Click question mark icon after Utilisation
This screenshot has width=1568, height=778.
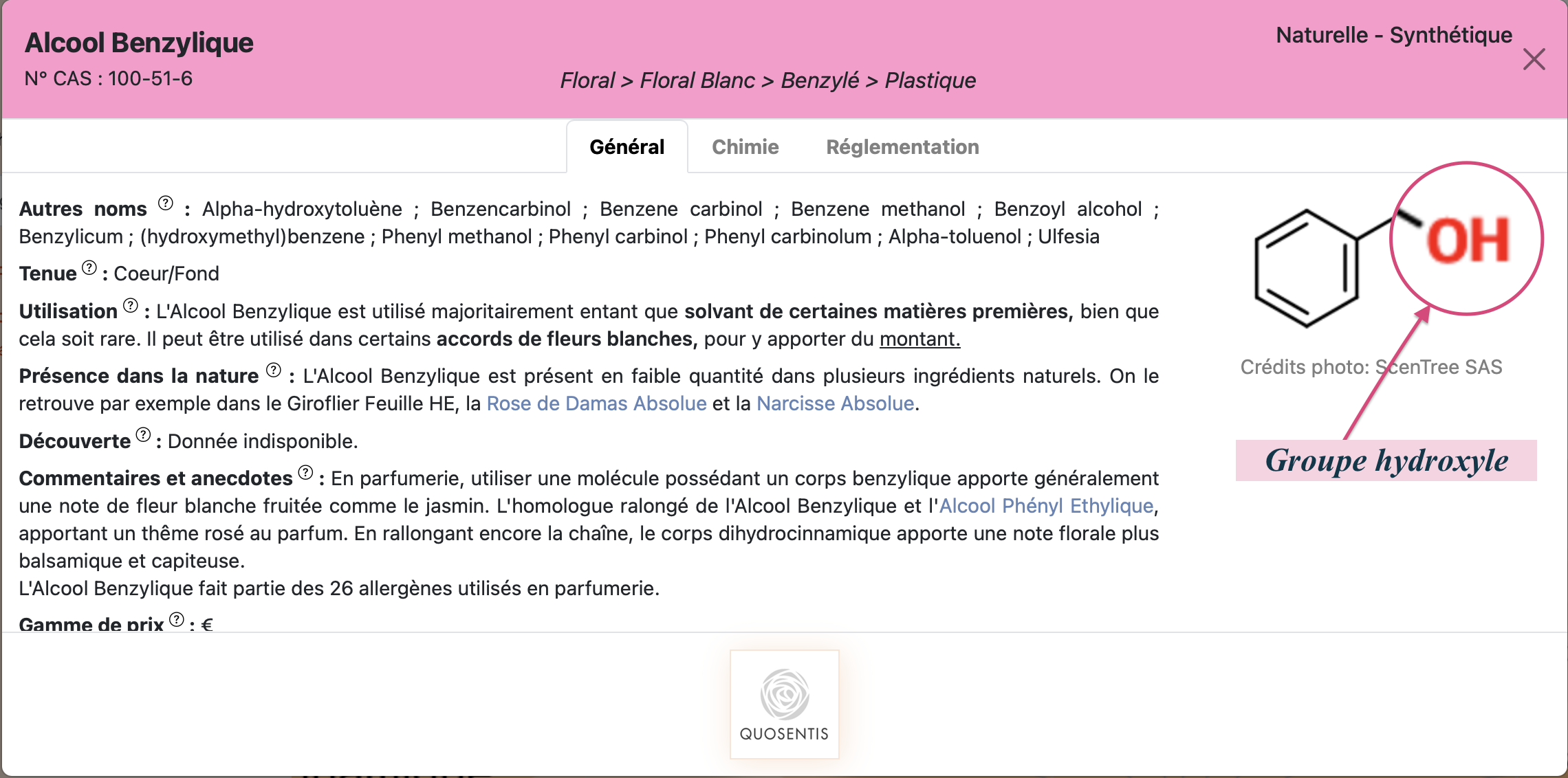click(x=131, y=306)
